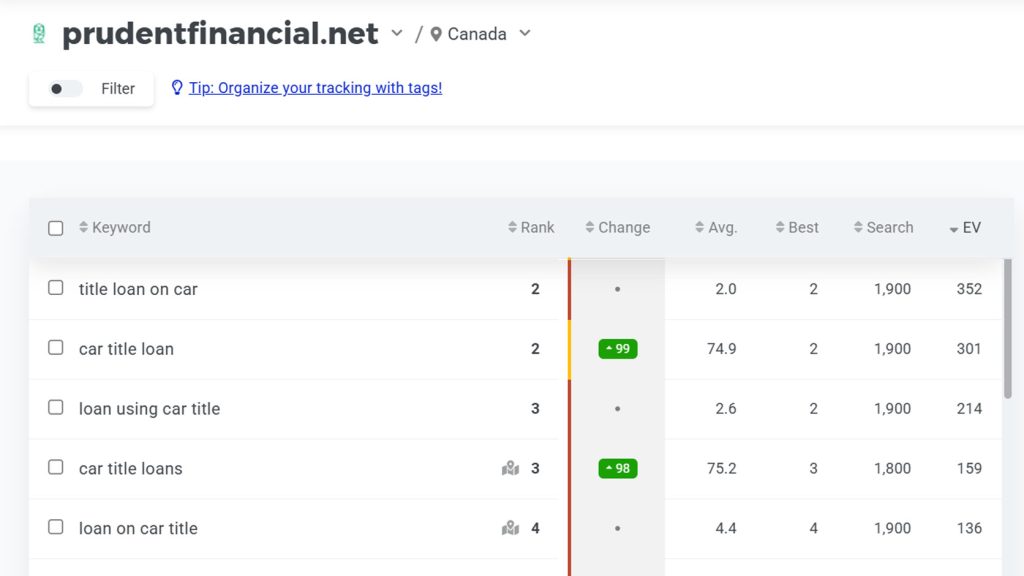Click EV value 301

click(x=969, y=349)
